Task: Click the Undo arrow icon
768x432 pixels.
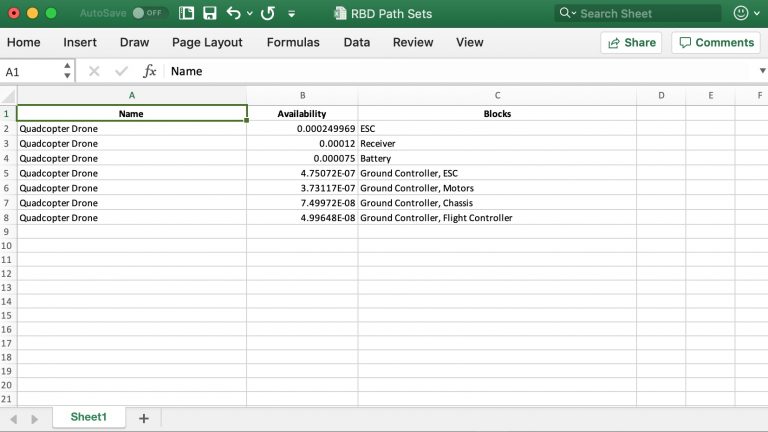Action: coord(233,13)
